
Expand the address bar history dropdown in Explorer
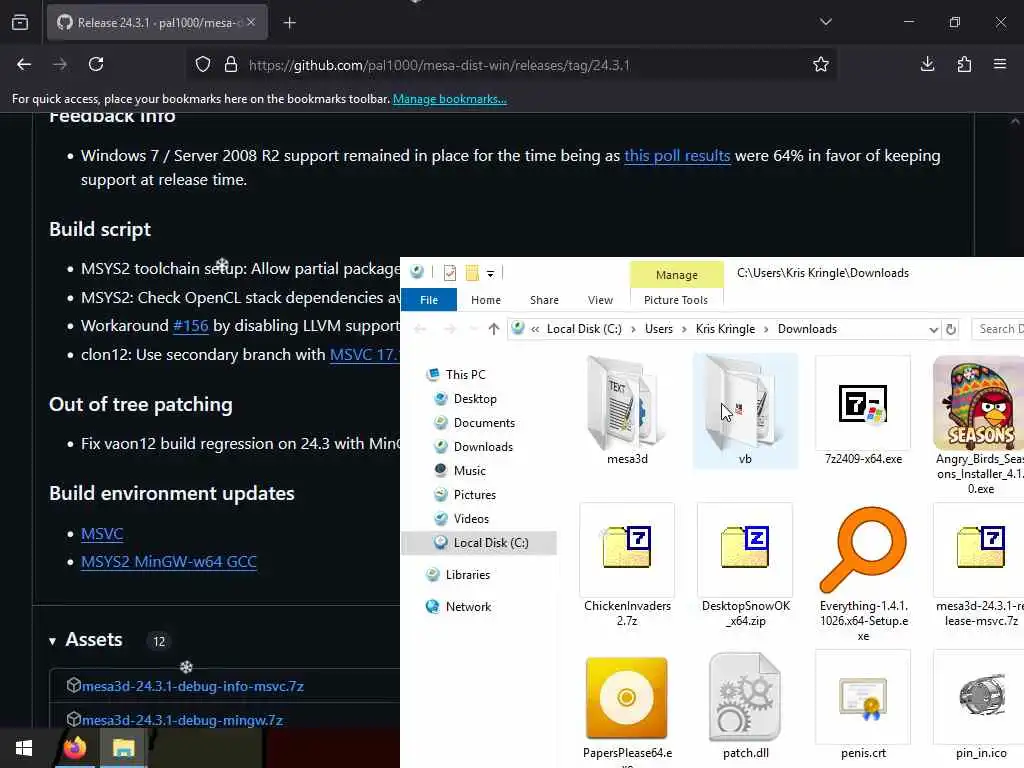coord(933,330)
